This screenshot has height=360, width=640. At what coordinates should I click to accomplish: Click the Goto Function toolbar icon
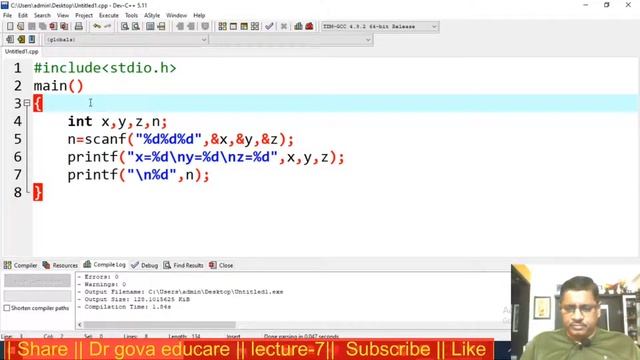pyautogui.click(x=150, y=27)
